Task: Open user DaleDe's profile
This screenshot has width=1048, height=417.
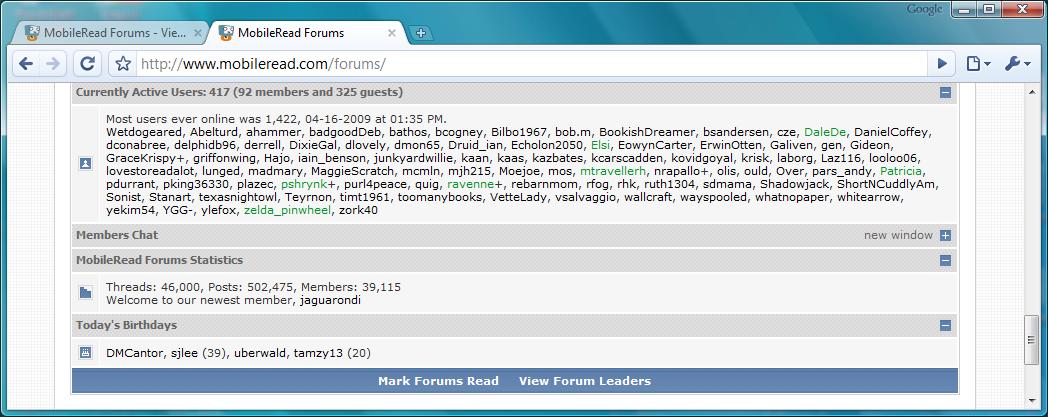Action: point(826,132)
